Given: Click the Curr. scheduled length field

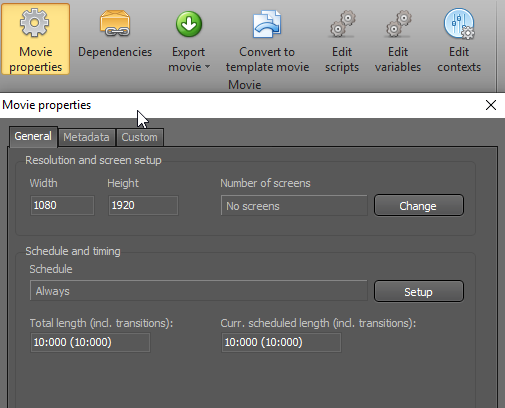Looking at the screenshot, I should tap(281, 342).
